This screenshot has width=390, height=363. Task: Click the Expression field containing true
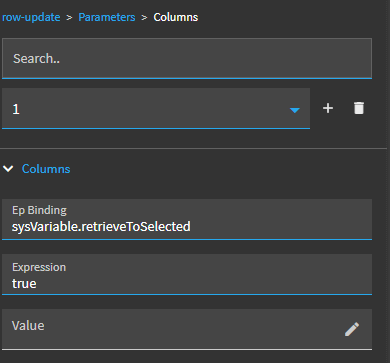[187, 274]
